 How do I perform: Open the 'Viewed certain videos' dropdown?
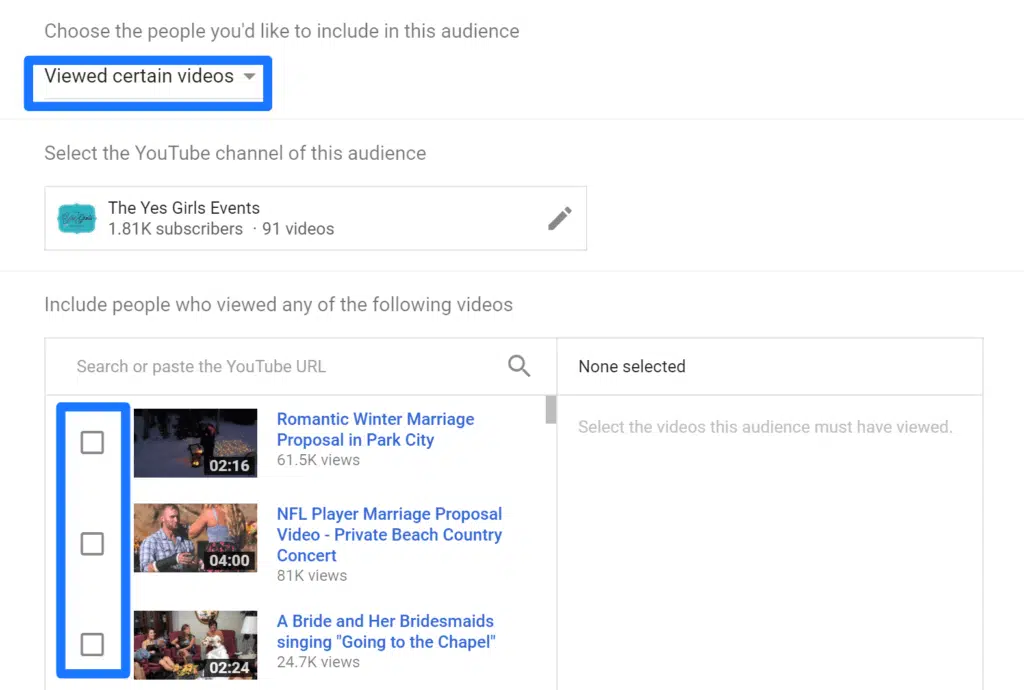(x=150, y=77)
